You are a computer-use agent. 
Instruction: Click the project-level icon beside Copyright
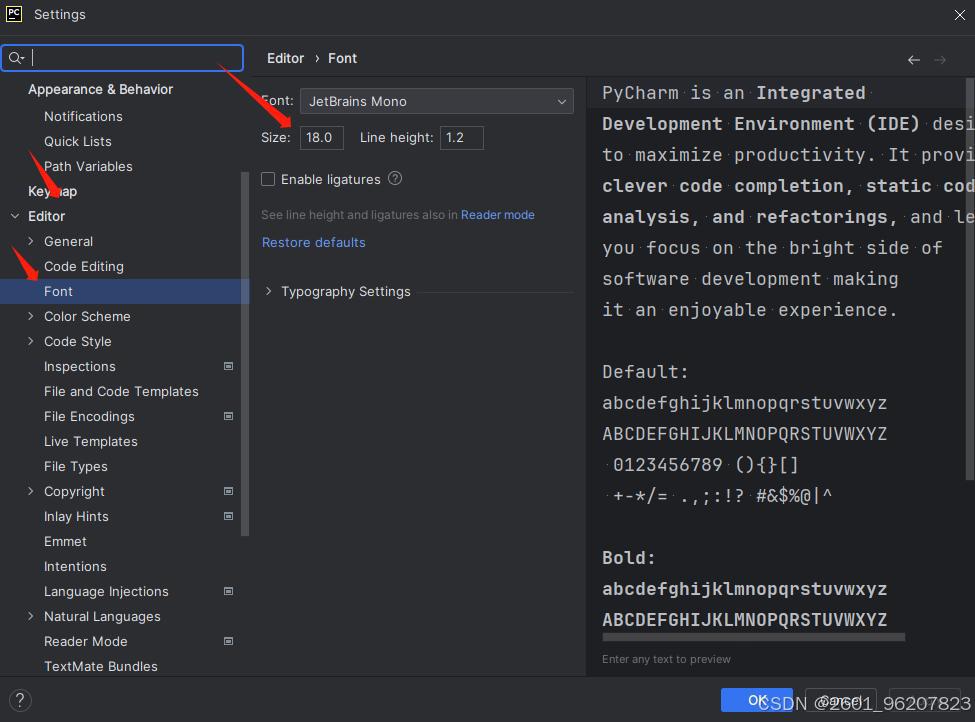click(x=228, y=491)
